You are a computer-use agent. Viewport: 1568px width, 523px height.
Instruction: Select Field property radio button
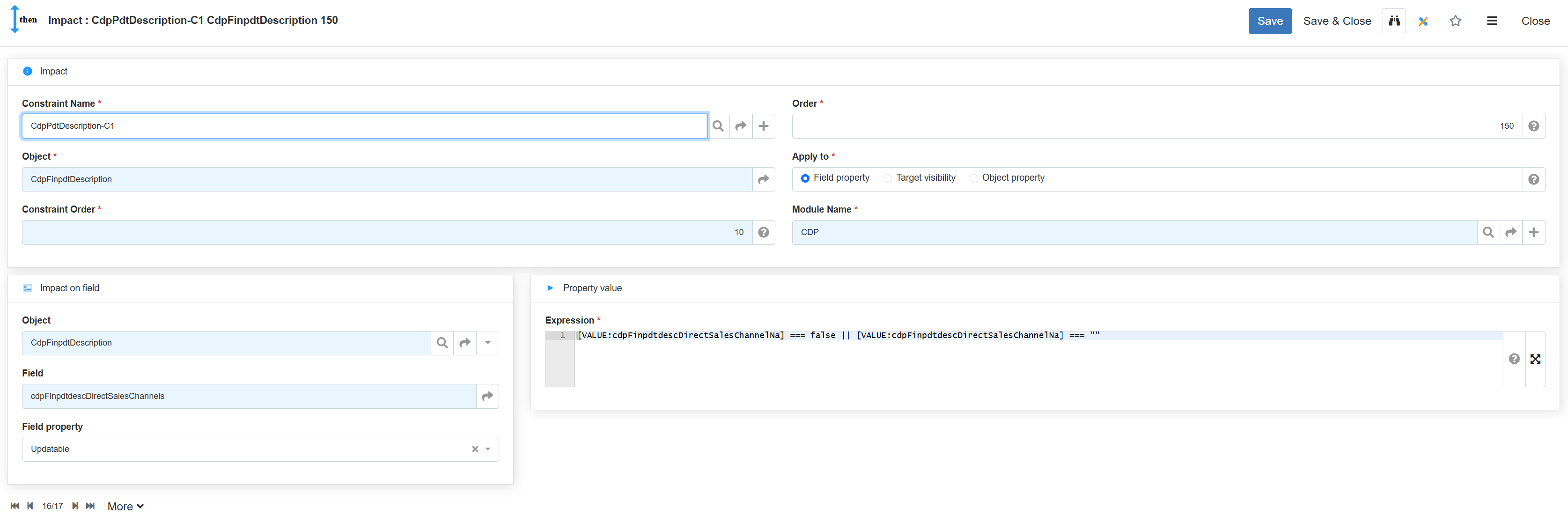[x=805, y=178]
